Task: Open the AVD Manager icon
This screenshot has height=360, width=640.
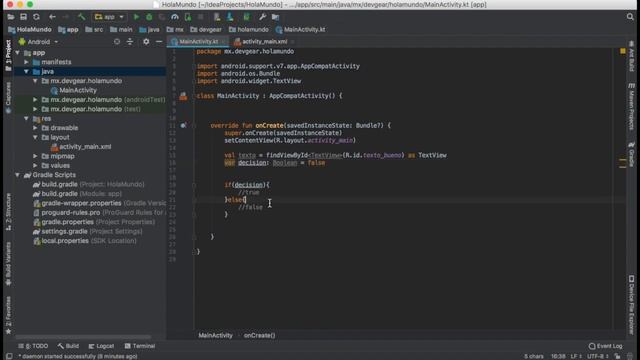Action: 217,17
